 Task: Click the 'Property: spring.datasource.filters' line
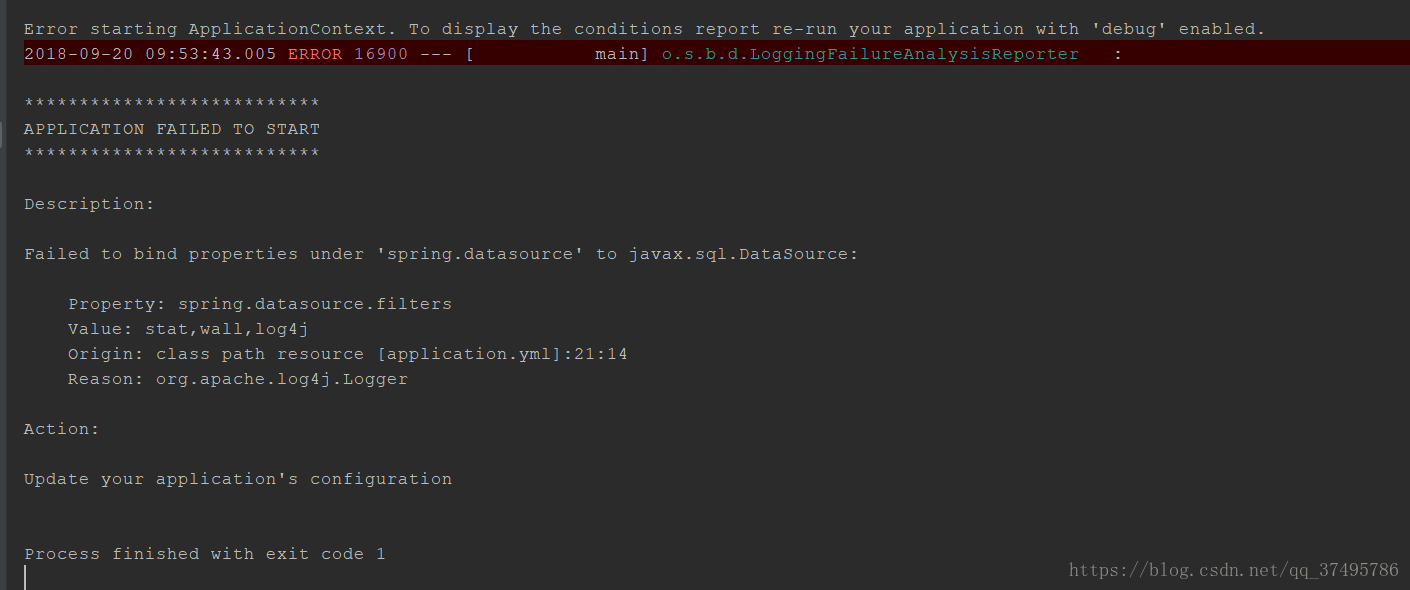260,304
